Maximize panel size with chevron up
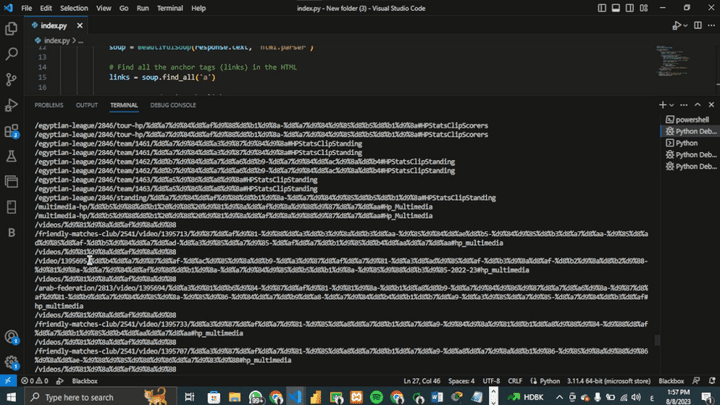 (x=698, y=105)
